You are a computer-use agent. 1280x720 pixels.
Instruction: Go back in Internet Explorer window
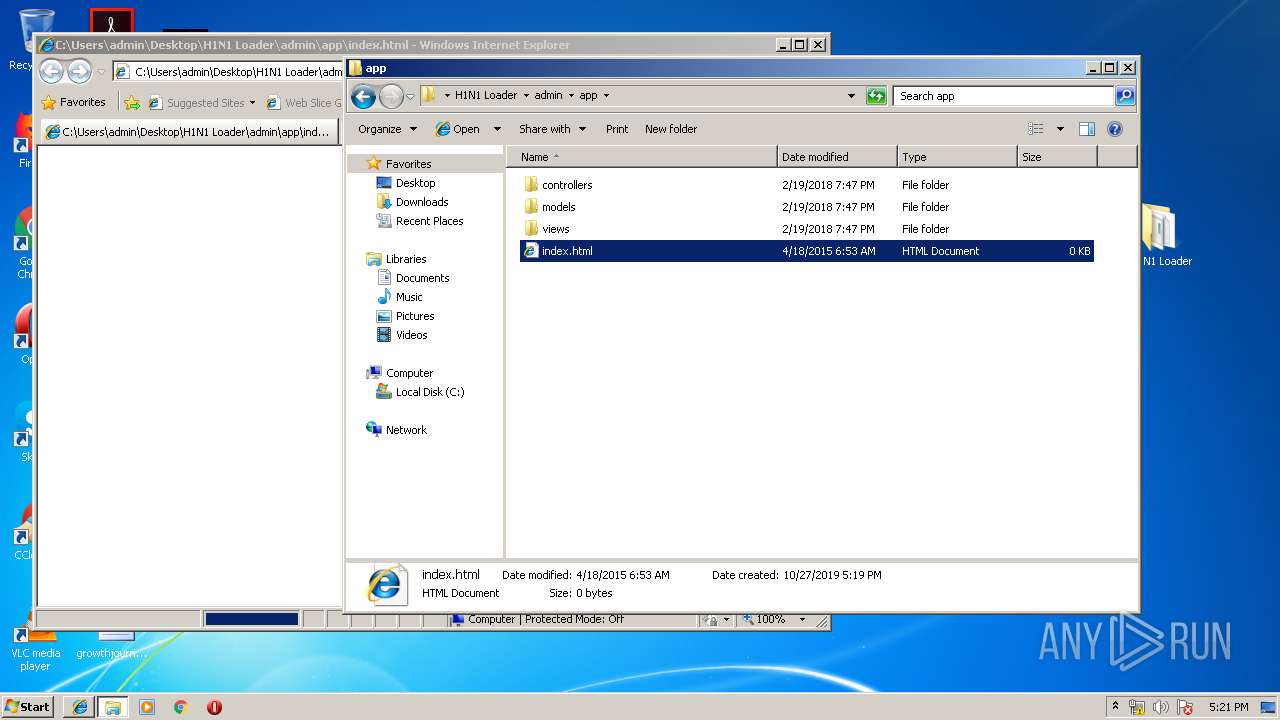point(52,71)
